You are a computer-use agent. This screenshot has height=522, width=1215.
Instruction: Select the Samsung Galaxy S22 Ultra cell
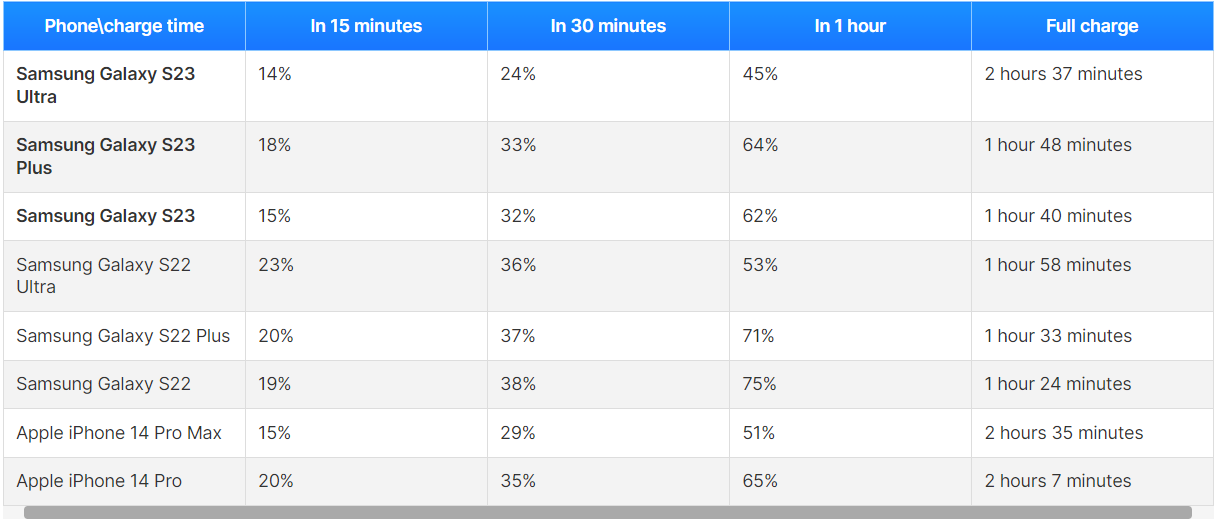click(x=124, y=276)
